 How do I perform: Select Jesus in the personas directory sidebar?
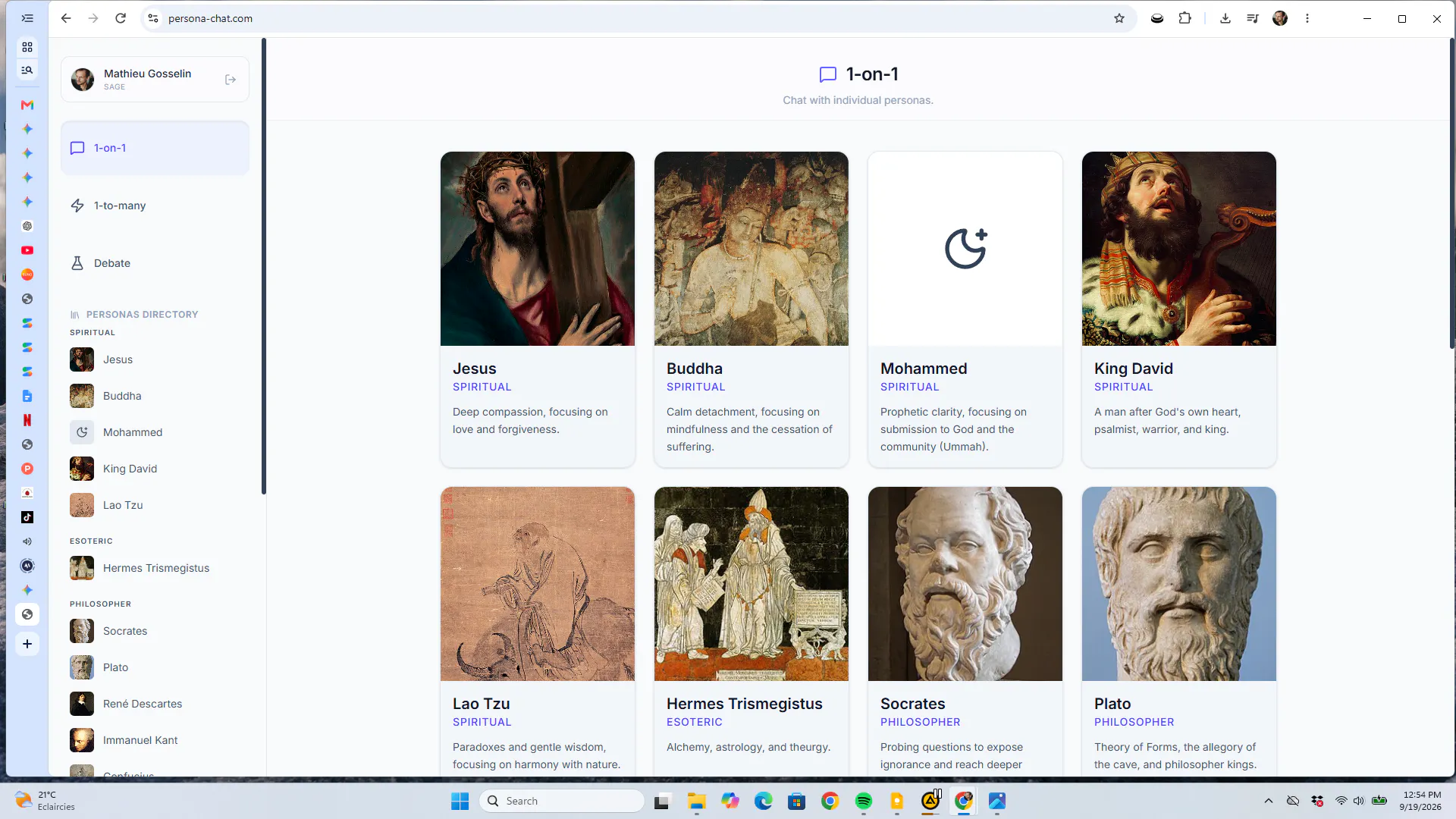155,359
